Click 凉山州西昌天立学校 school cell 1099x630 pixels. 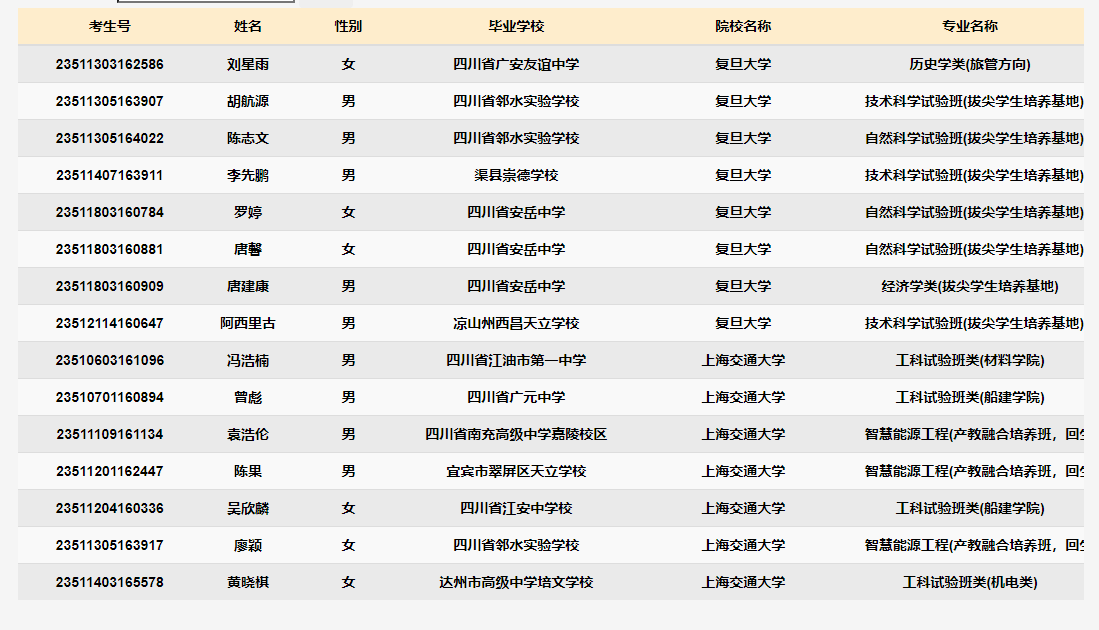516,324
